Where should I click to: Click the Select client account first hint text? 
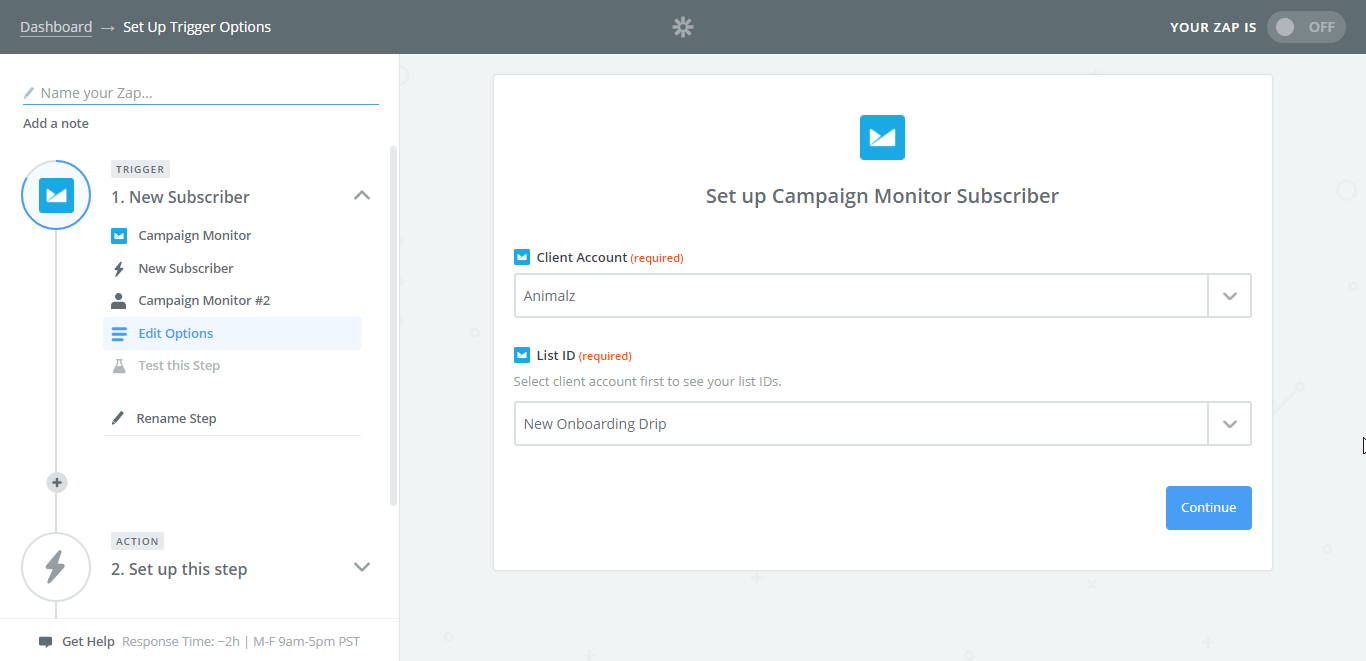(647, 382)
